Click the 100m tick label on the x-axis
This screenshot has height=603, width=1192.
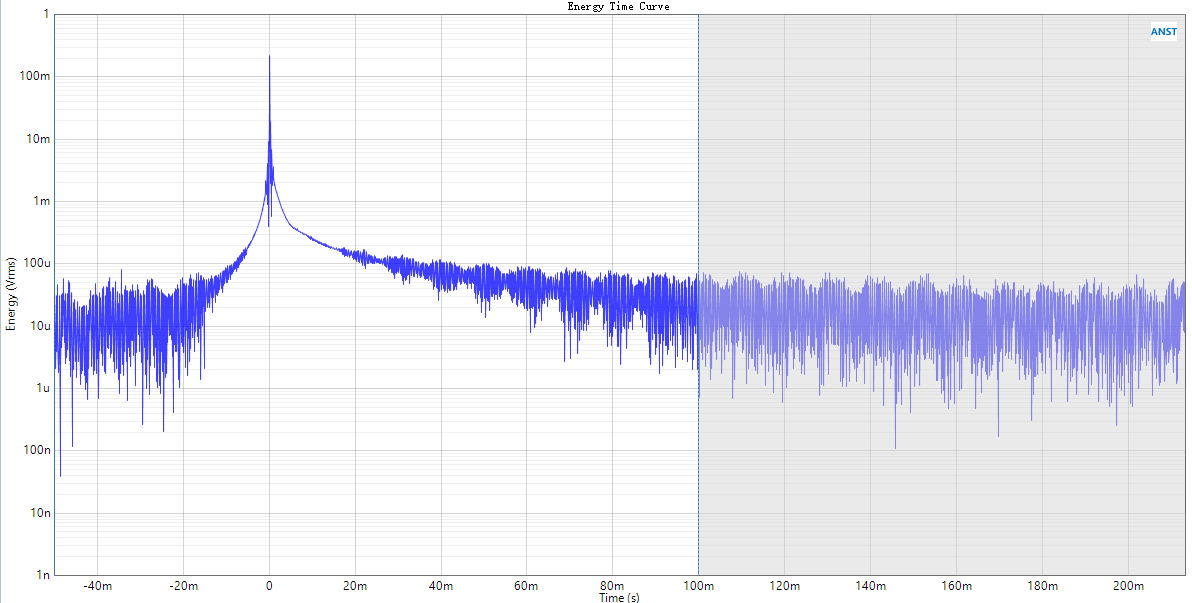(698, 586)
